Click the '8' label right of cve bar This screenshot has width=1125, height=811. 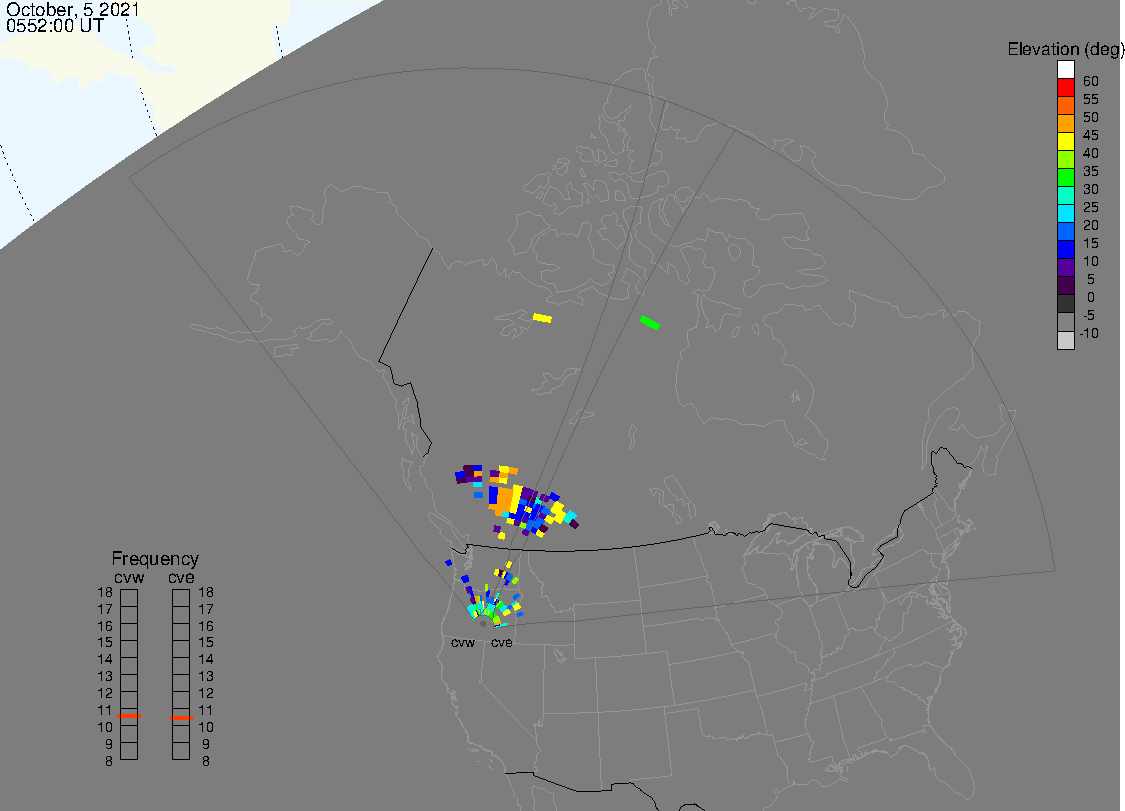click(206, 761)
